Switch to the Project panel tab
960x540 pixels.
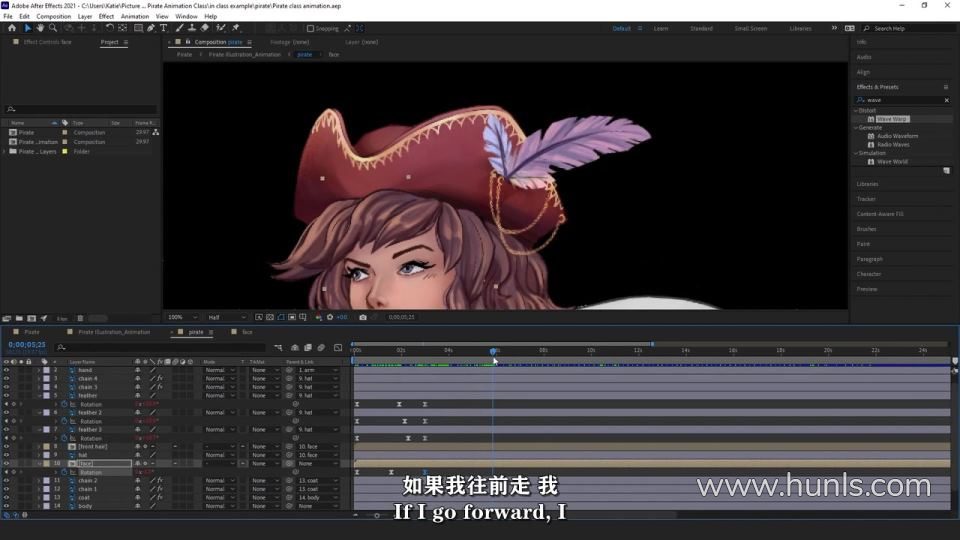point(110,42)
